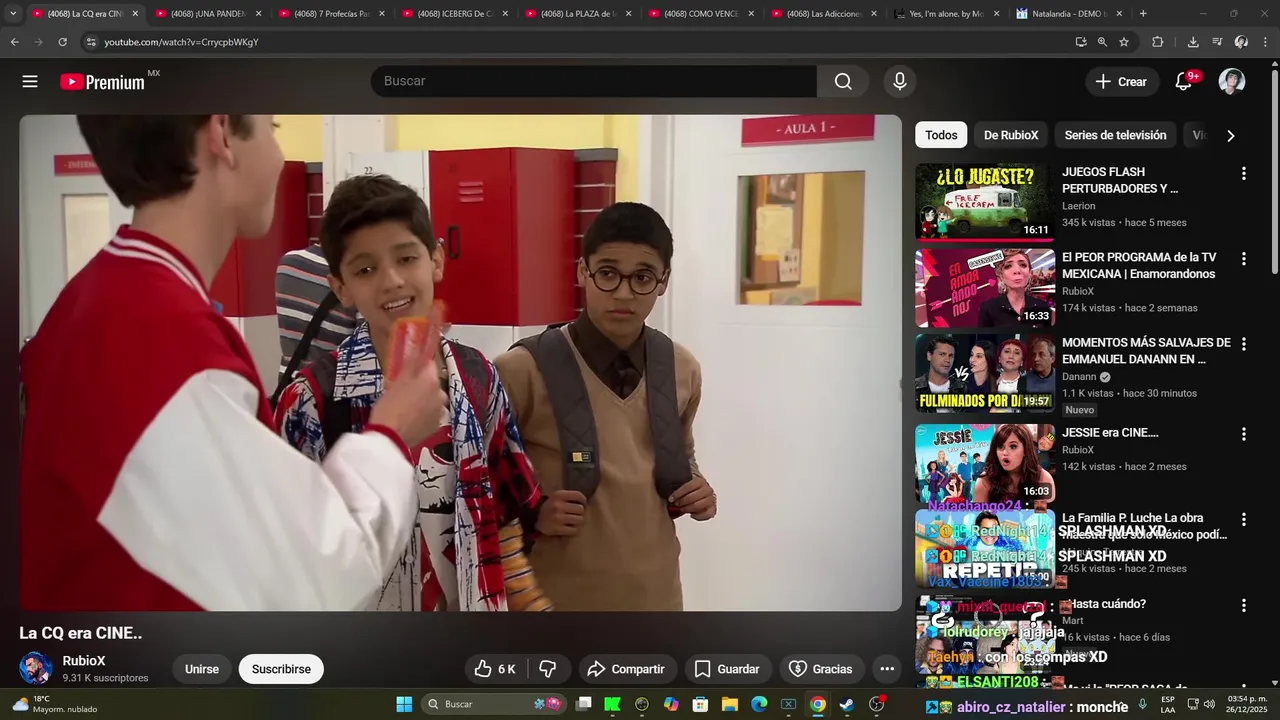This screenshot has height=720, width=1280.
Task: Bookmark this page with the star
Action: [1124, 42]
